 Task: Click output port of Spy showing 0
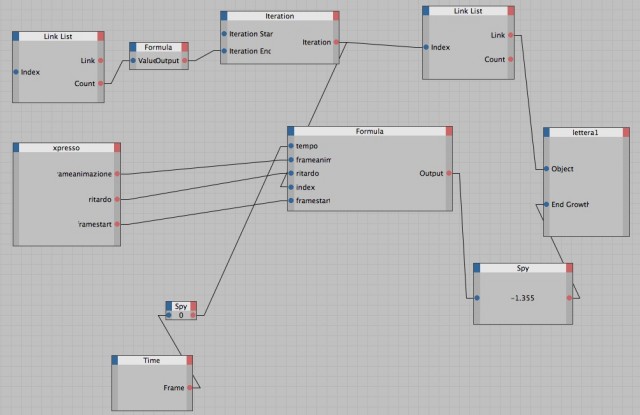coord(193,315)
